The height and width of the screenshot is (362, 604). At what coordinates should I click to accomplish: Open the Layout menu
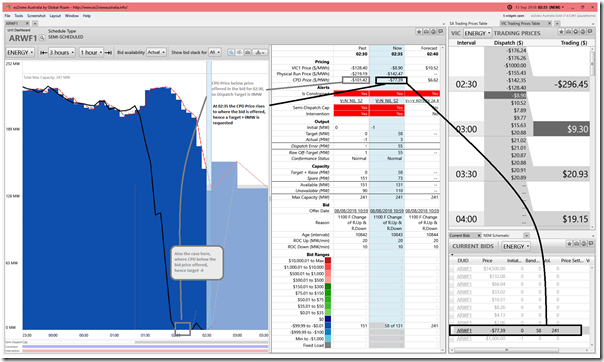(x=55, y=16)
